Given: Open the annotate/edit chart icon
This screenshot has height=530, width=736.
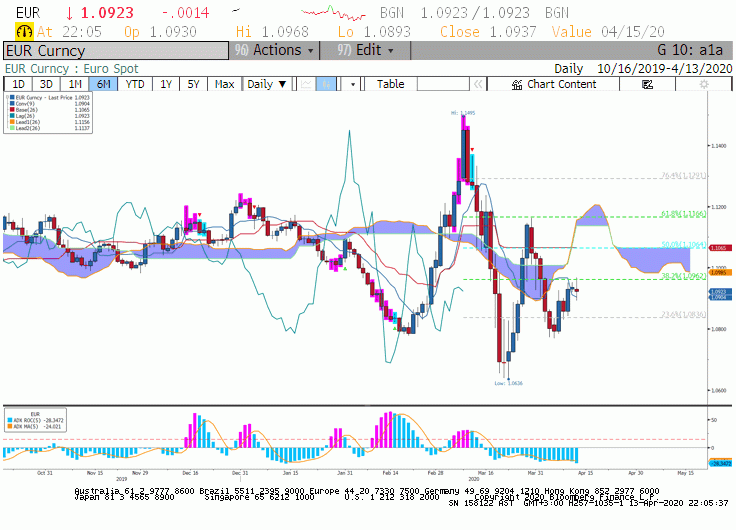Looking at the screenshot, I should 647,84.
